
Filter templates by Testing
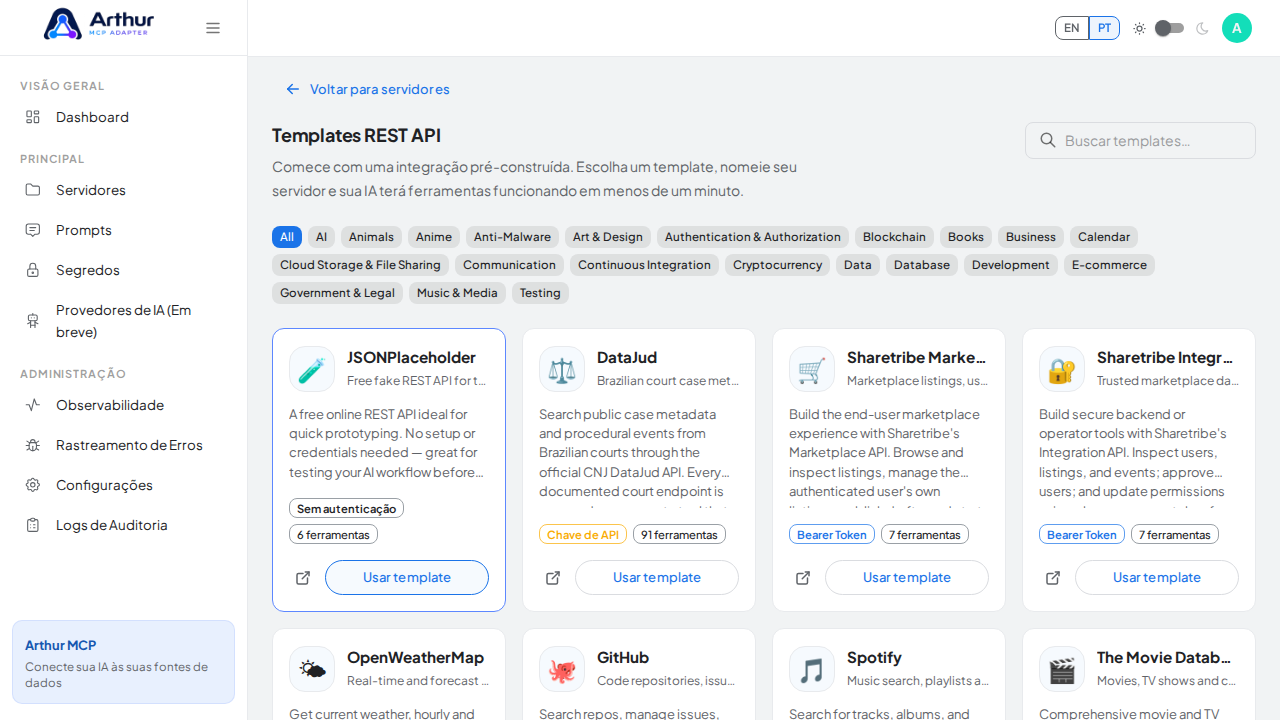point(540,293)
